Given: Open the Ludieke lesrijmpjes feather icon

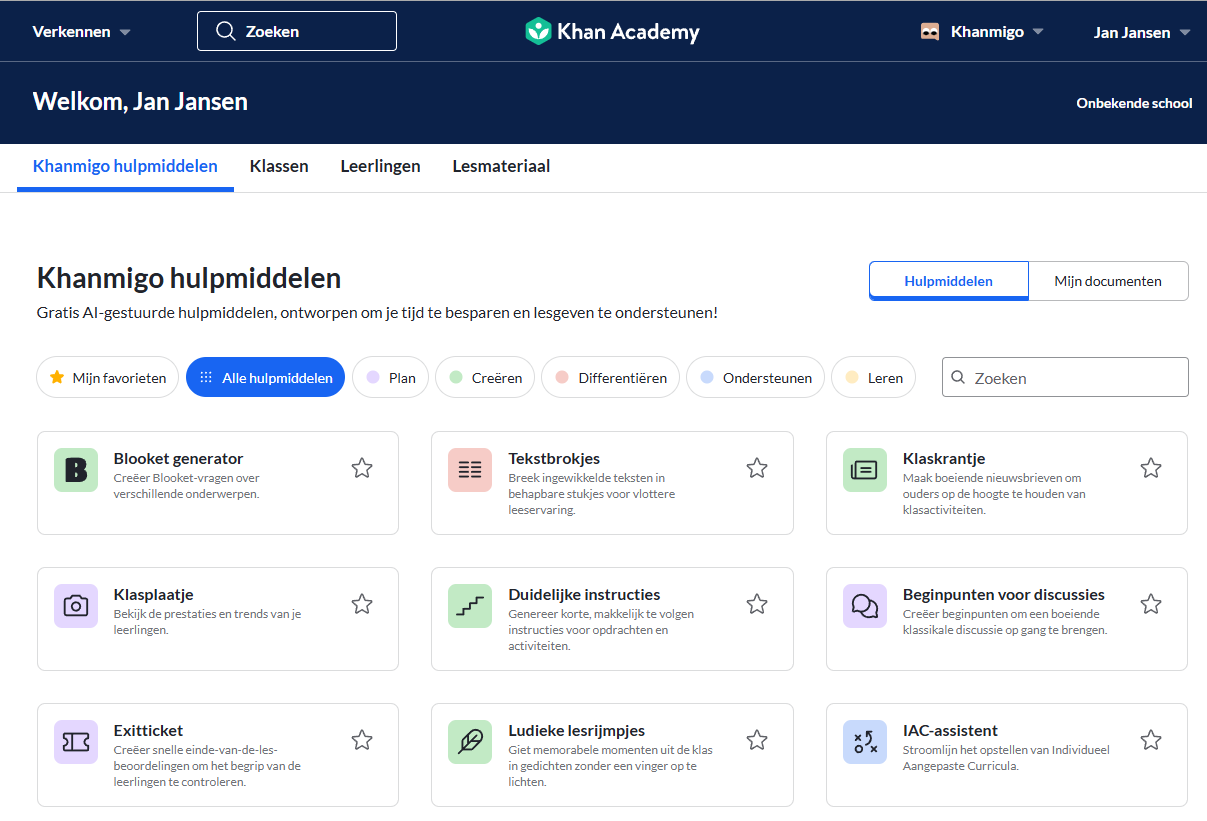Looking at the screenshot, I should click(470, 742).
